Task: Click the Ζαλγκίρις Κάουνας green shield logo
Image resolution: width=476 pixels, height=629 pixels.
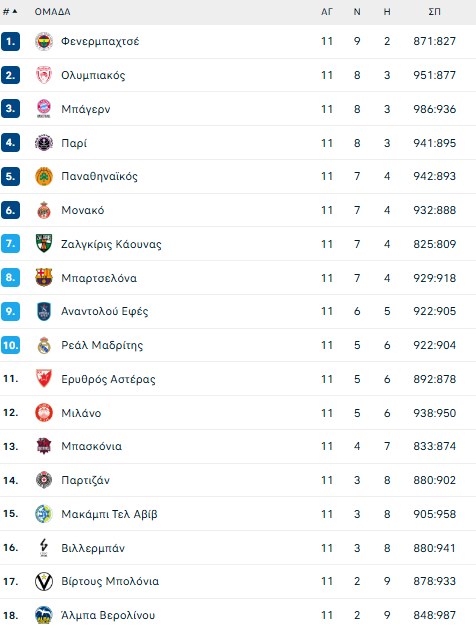Action: 44,243
